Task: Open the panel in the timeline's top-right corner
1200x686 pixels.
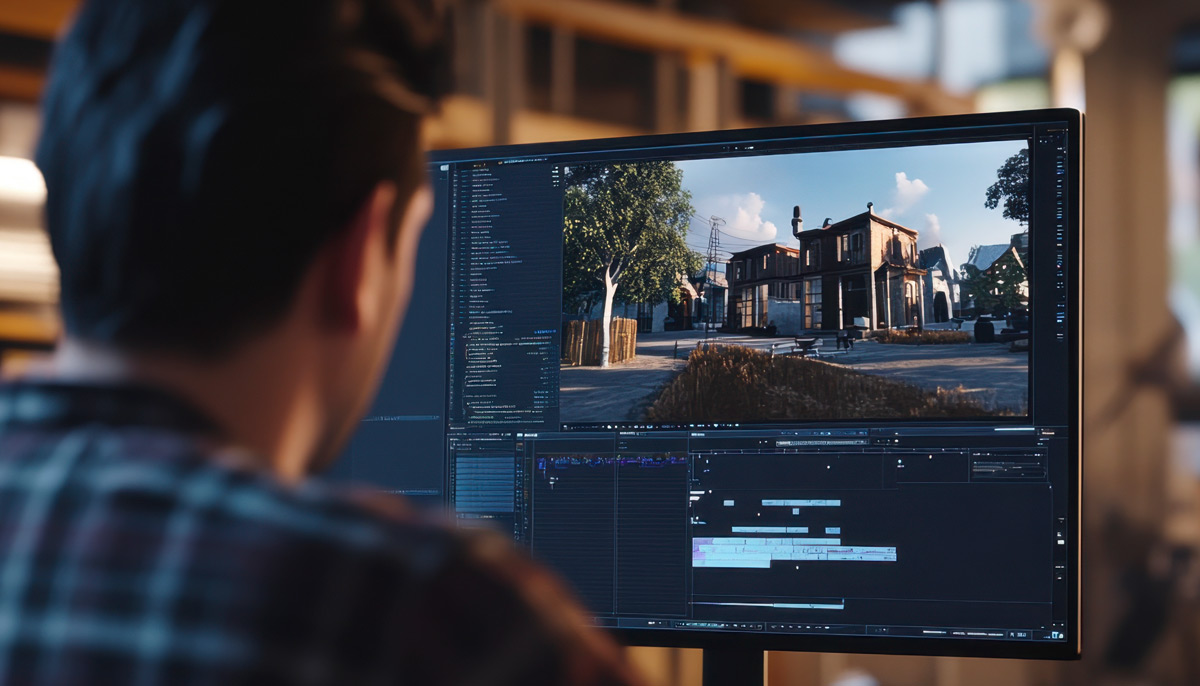Action: tap(1006, 465)
